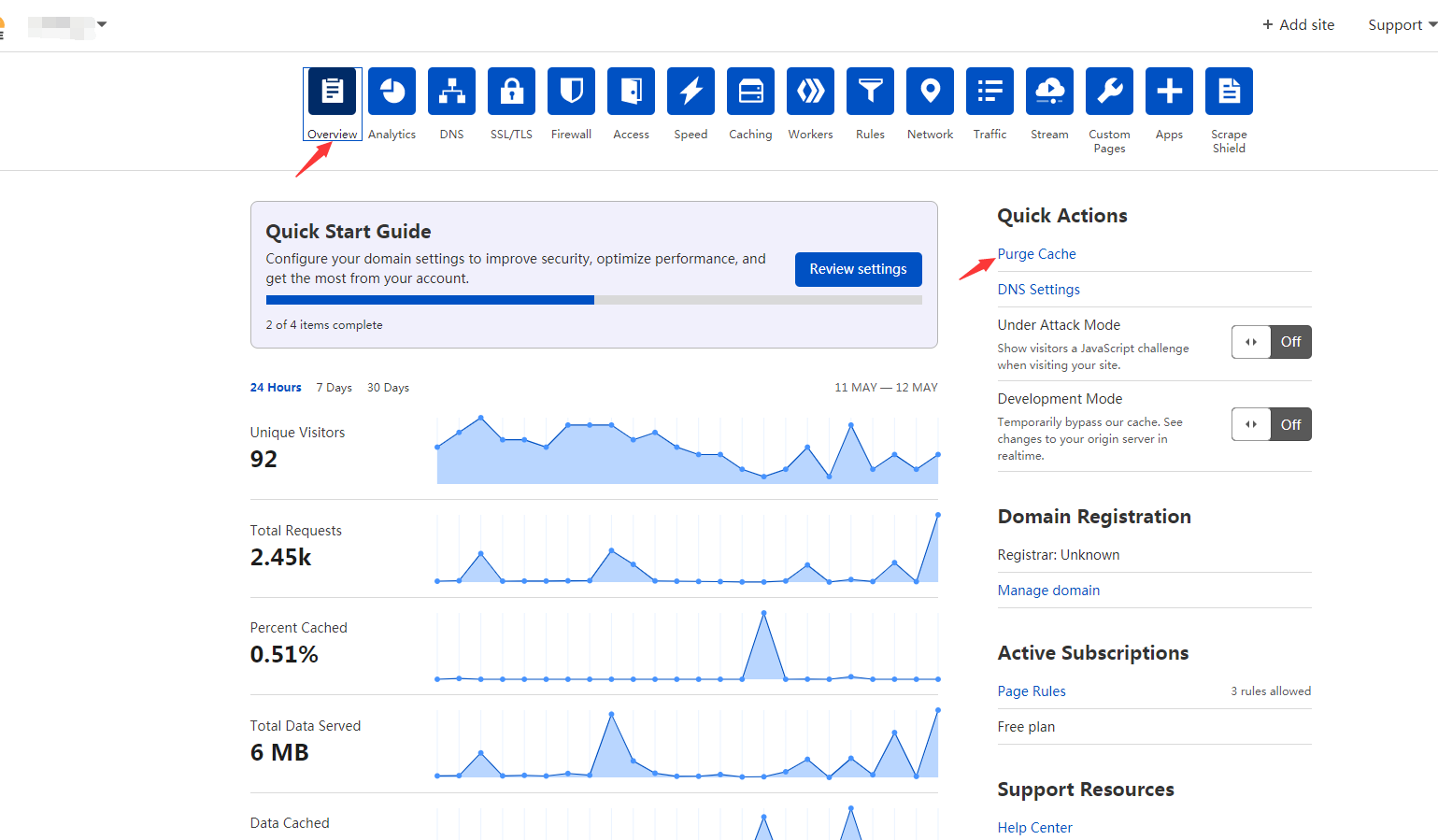Open the Firewall shield icon
Screen dimensions: 1438x840
[x=571, y=92]
